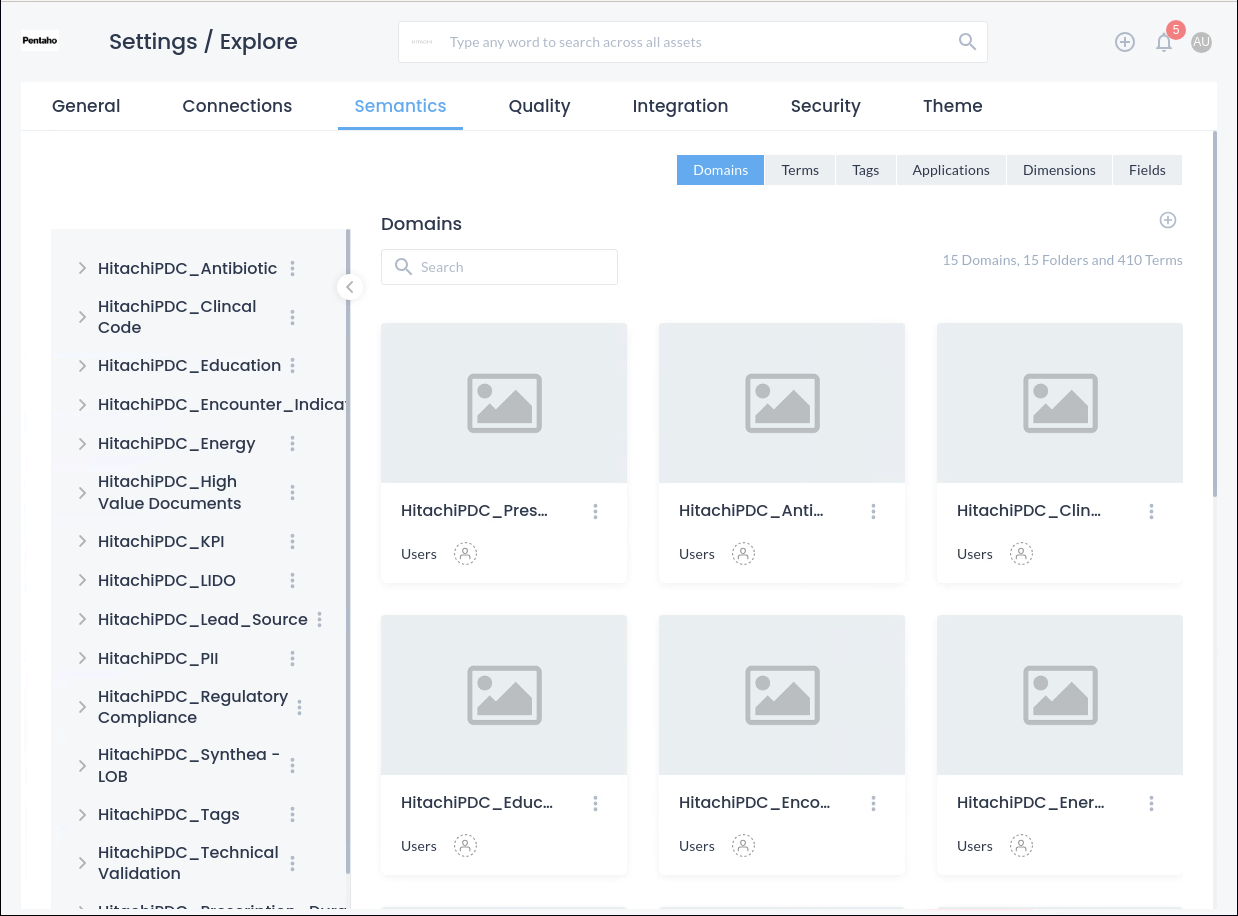Switch to the Connections tab
This screenshot has height=916, width=1238.
237,106
